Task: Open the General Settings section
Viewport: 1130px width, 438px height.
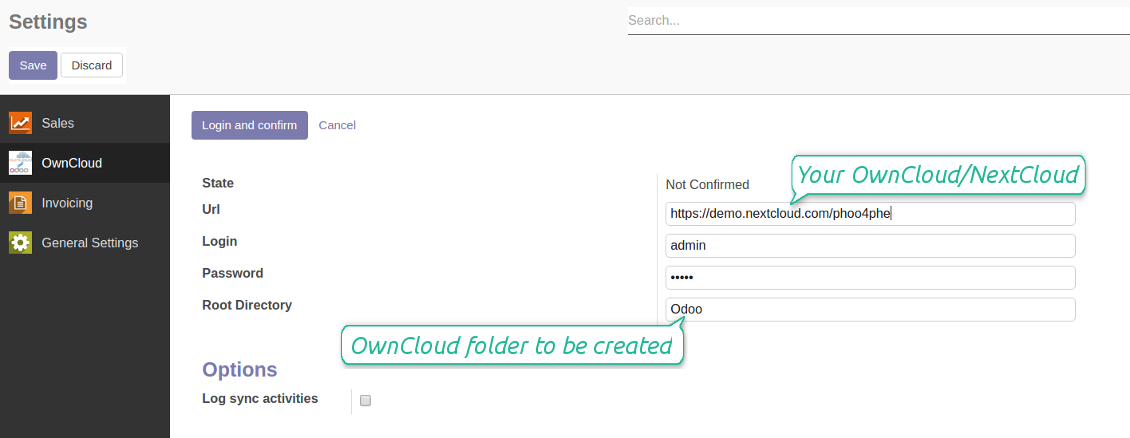Action: click(x=85, y=243)
